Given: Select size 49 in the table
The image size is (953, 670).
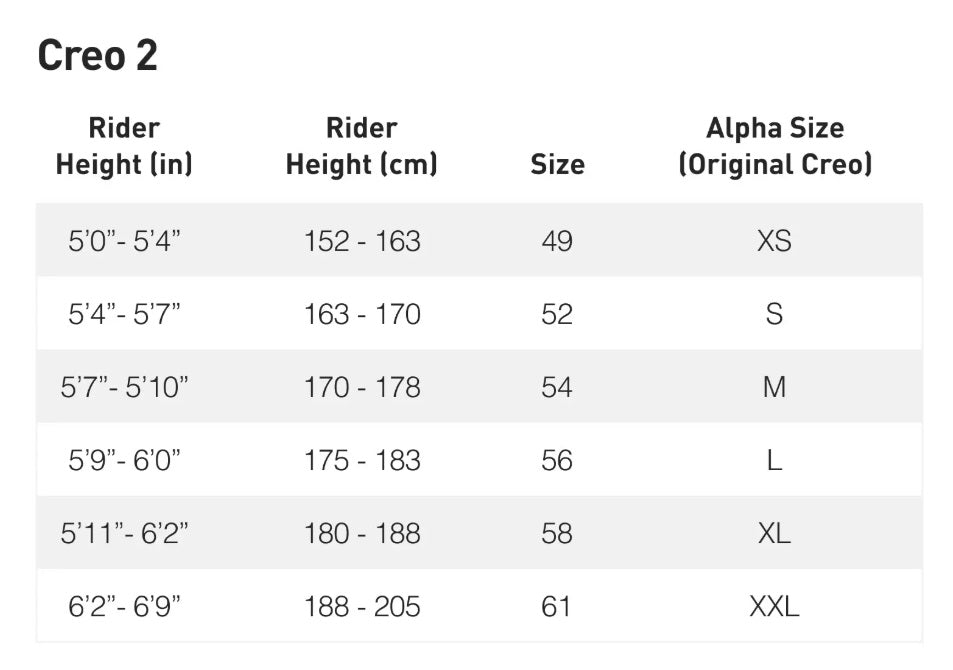Looking at the screenshot, I should [x=557, y=241].
